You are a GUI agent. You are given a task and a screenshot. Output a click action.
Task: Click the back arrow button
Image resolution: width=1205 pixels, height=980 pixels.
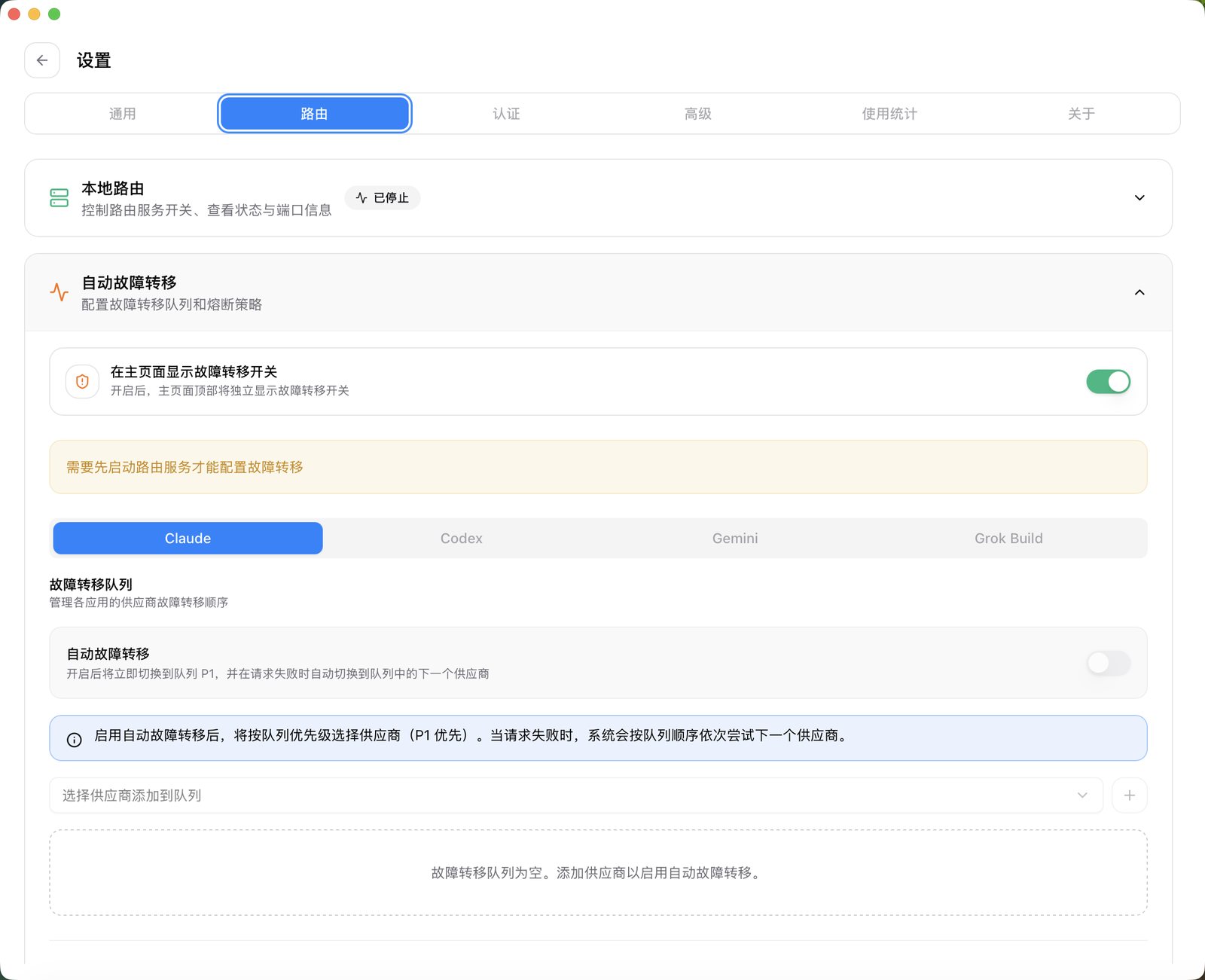42,60
